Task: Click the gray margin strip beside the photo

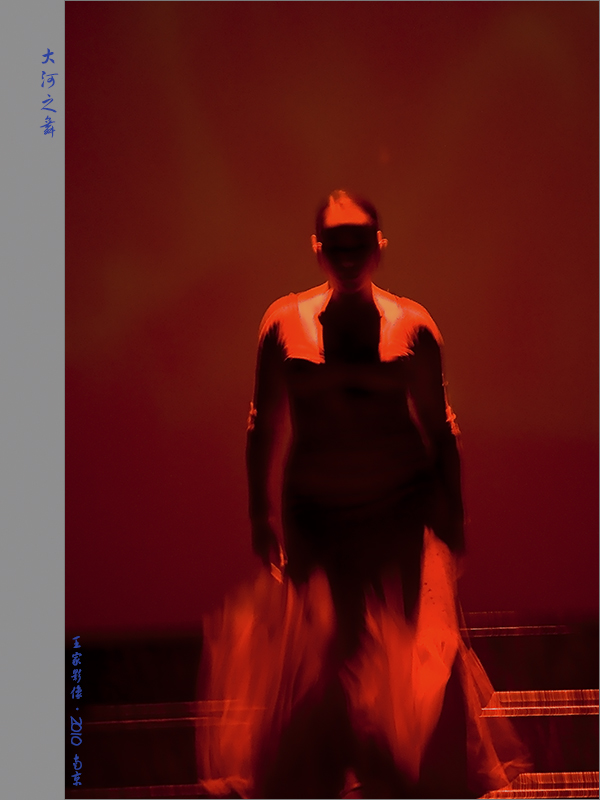Action: pos(32,400)
